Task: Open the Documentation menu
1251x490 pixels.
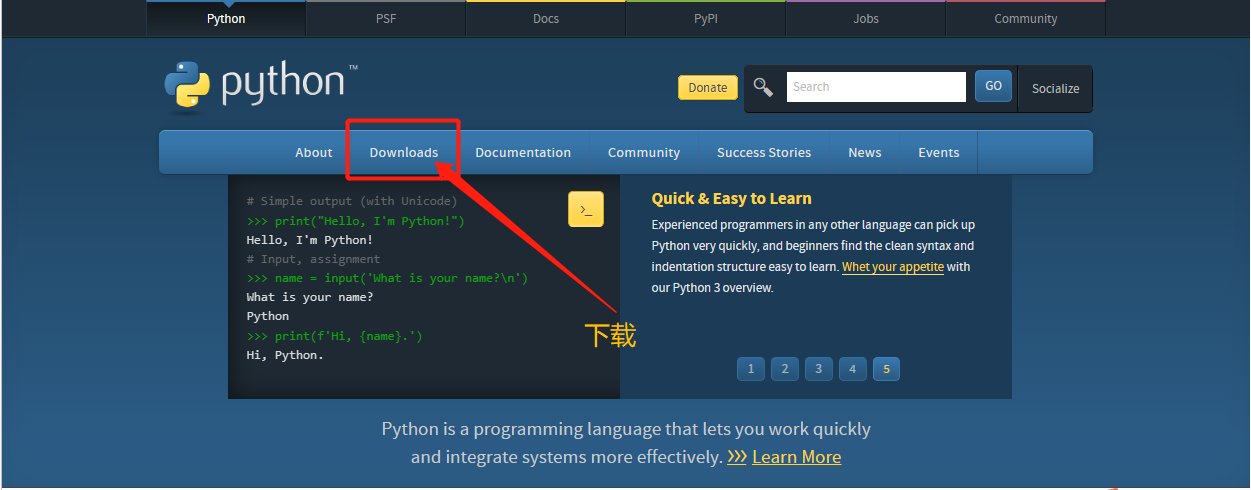Action: 523,152
